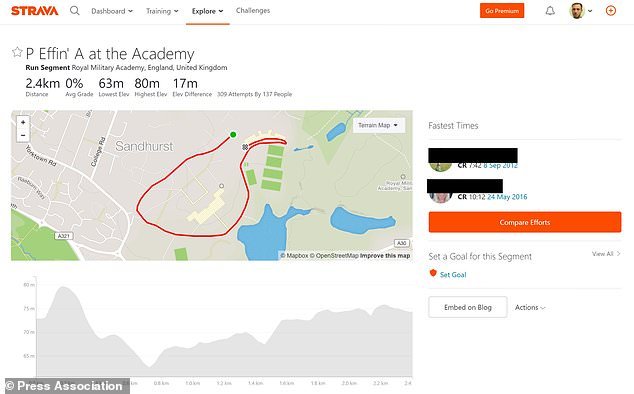634x394 pixels.
Task: Open the Terrain Map dropdown
Action: point(378,125)
